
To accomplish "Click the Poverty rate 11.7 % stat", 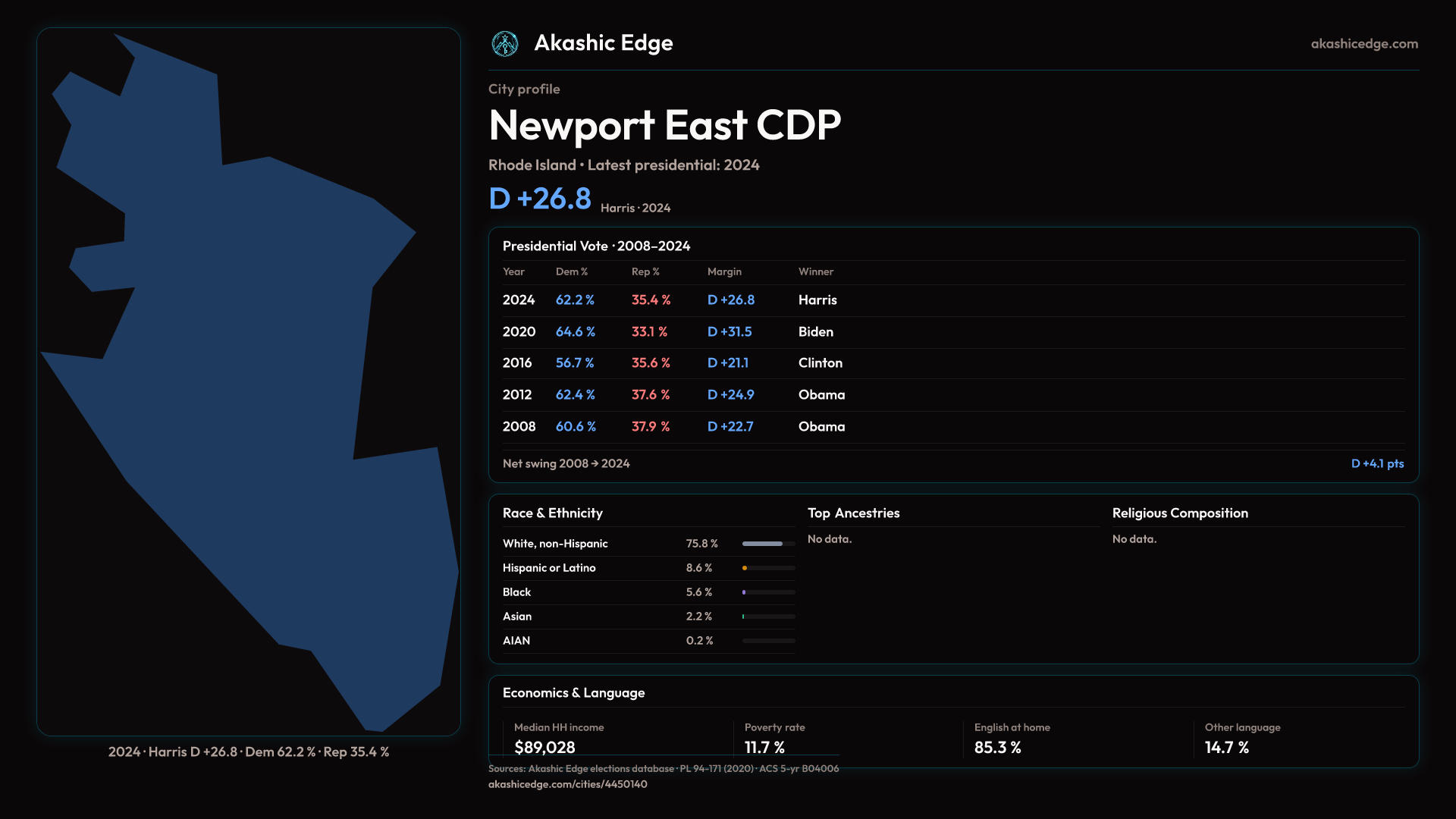I will (764, 748).
